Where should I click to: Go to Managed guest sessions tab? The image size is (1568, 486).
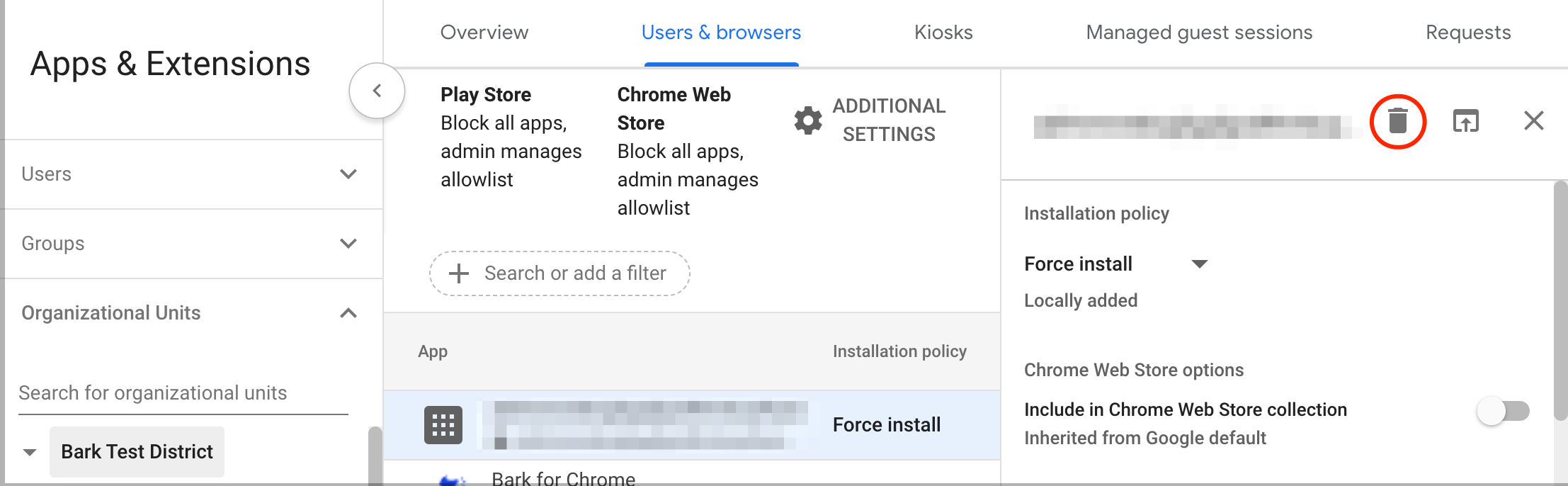pyautogui.click(x=1199, y=33)
